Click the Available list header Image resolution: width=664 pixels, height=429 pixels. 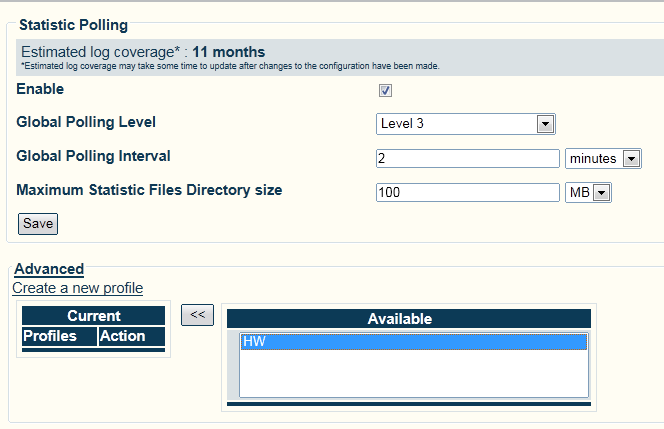409,319
